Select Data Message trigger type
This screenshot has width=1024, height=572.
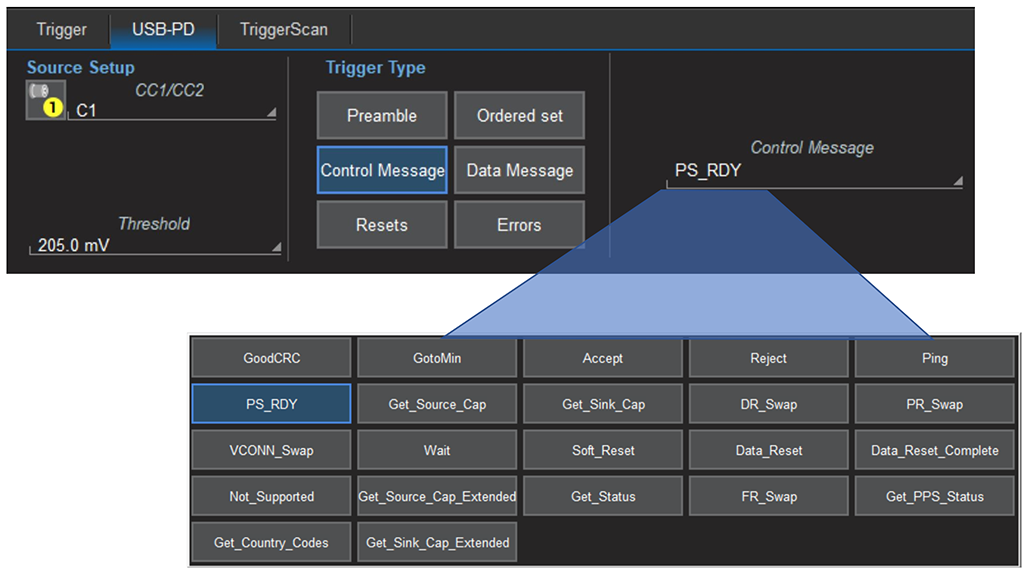[519, 171]
